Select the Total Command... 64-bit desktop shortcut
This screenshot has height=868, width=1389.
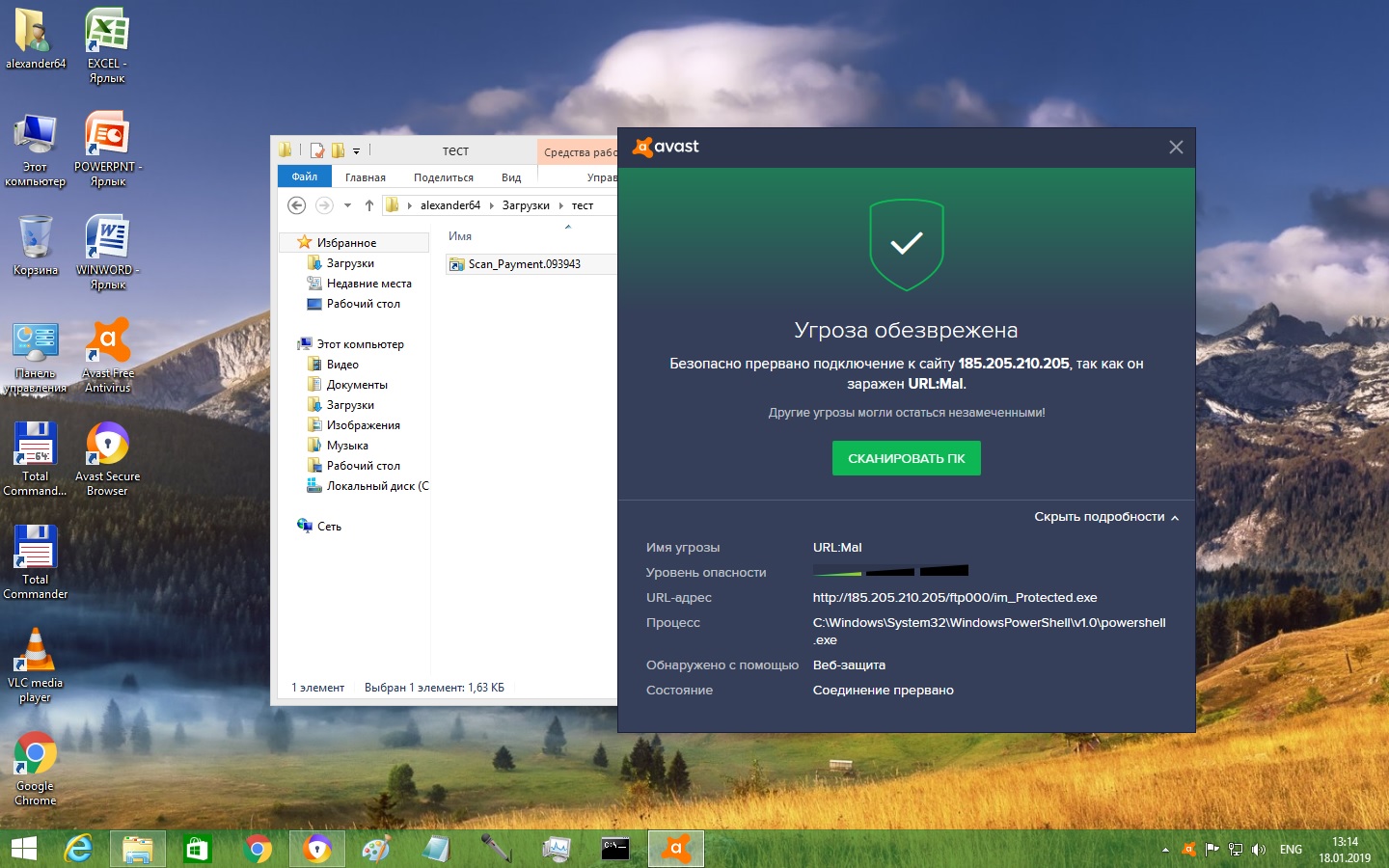tap(36, 459)
